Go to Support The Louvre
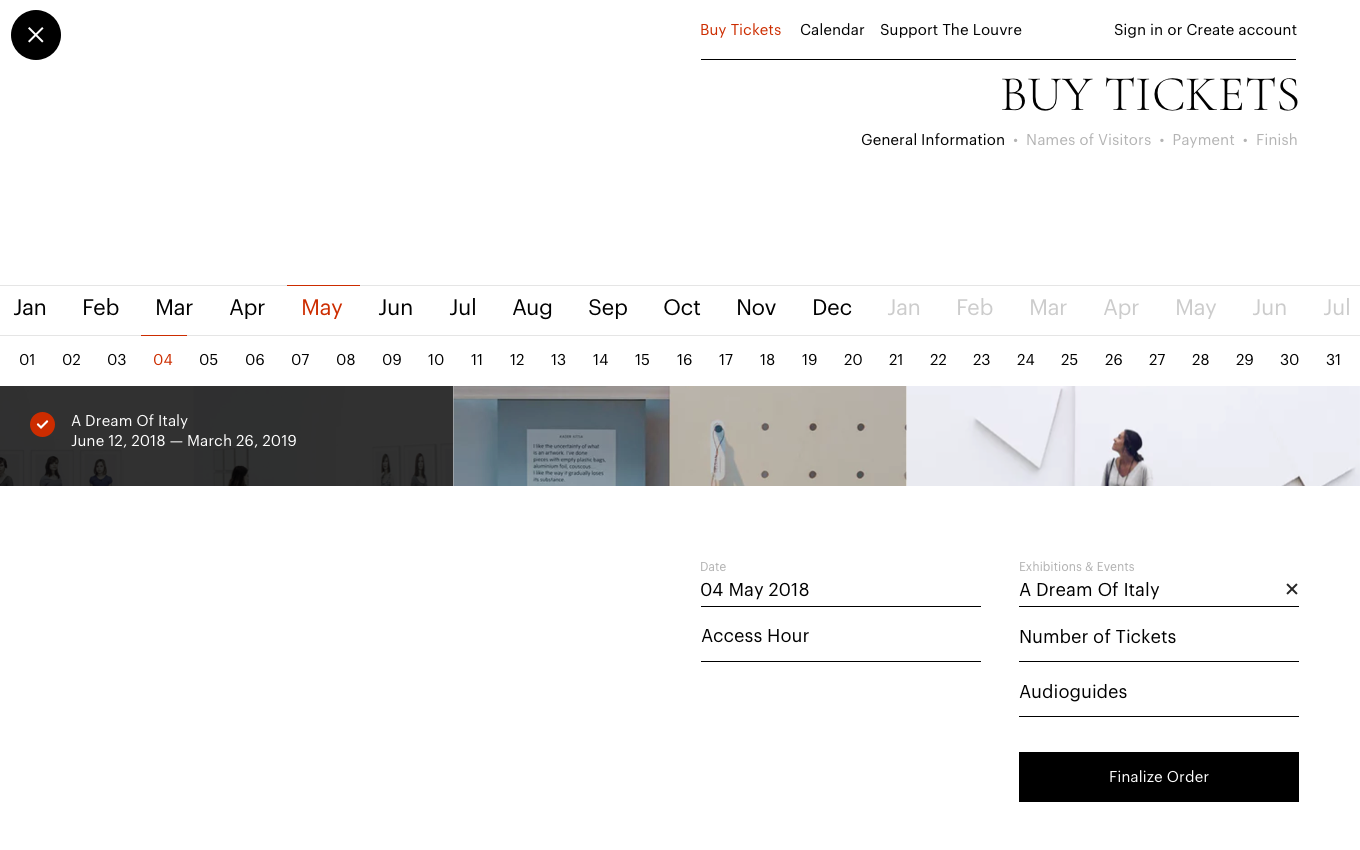This screenshot has width=1360, height=850. tap(950, 30)
